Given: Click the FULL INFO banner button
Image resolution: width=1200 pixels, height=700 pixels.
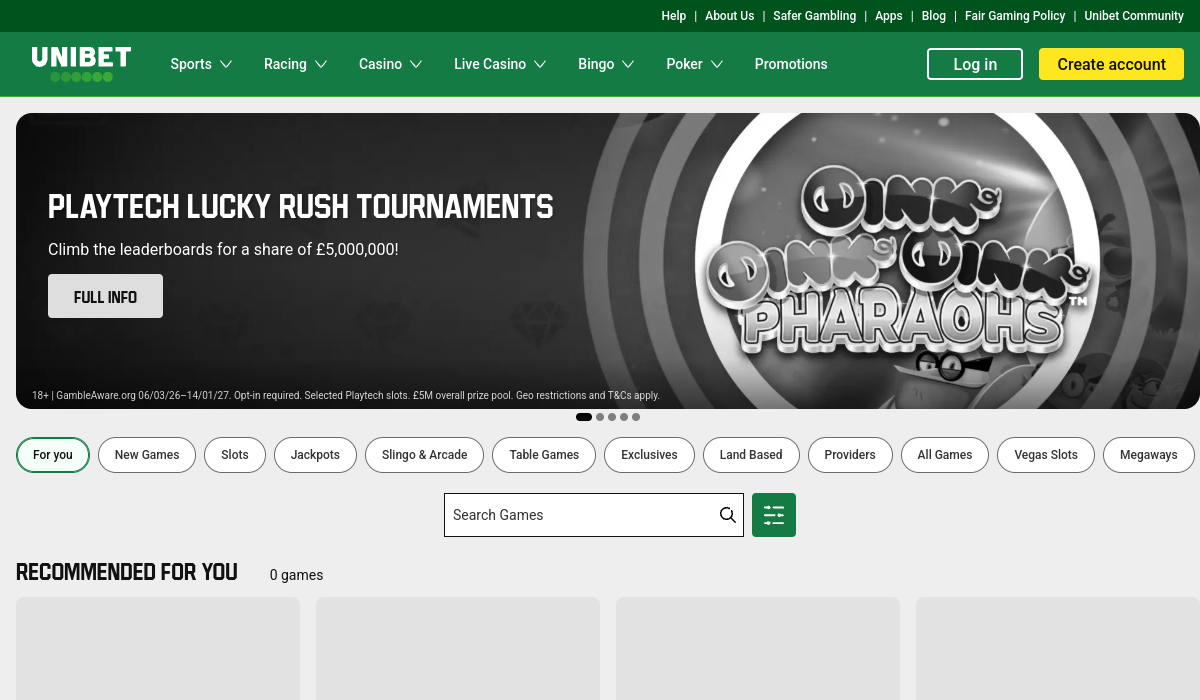Looking at the screenshot, I should pos(105,296).
